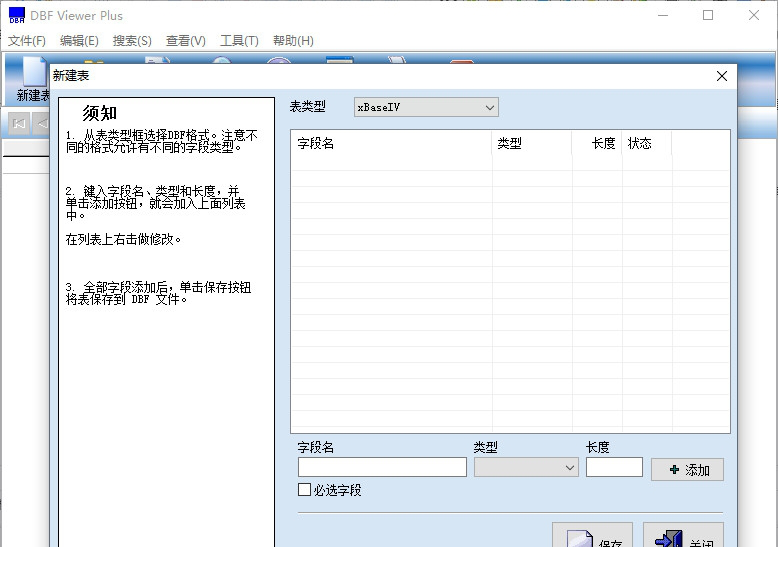Open the 查看(V) menu
The height and width of the screenshot is (568, 778).
coord(186,41)
